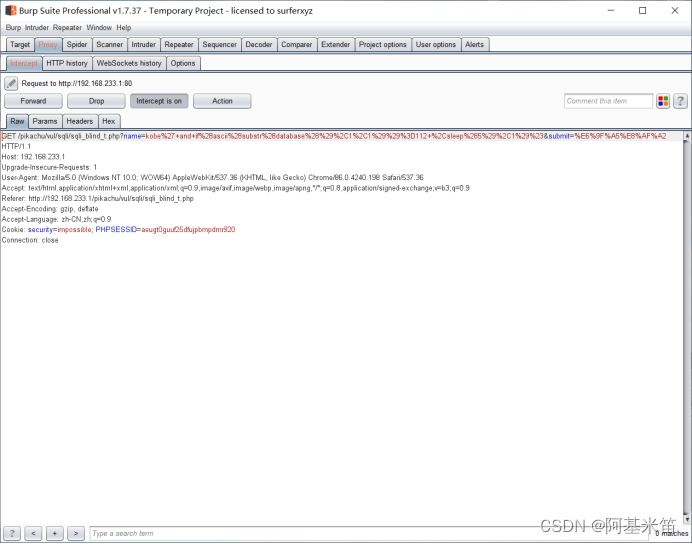This screenshot has width=692, height=544.
Task: Open the Extender tab
Action: click(x=335, y=45)
